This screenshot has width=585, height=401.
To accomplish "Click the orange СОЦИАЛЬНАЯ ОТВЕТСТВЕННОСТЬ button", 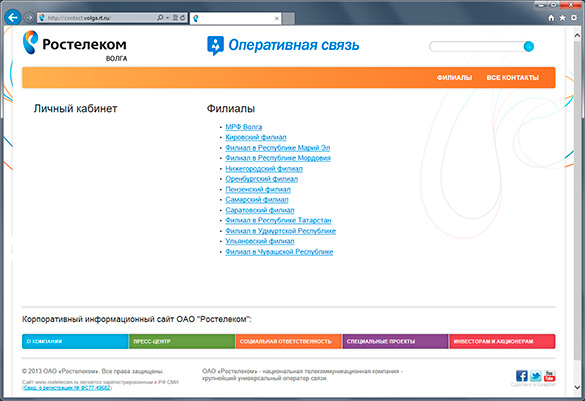I will 289,341.
